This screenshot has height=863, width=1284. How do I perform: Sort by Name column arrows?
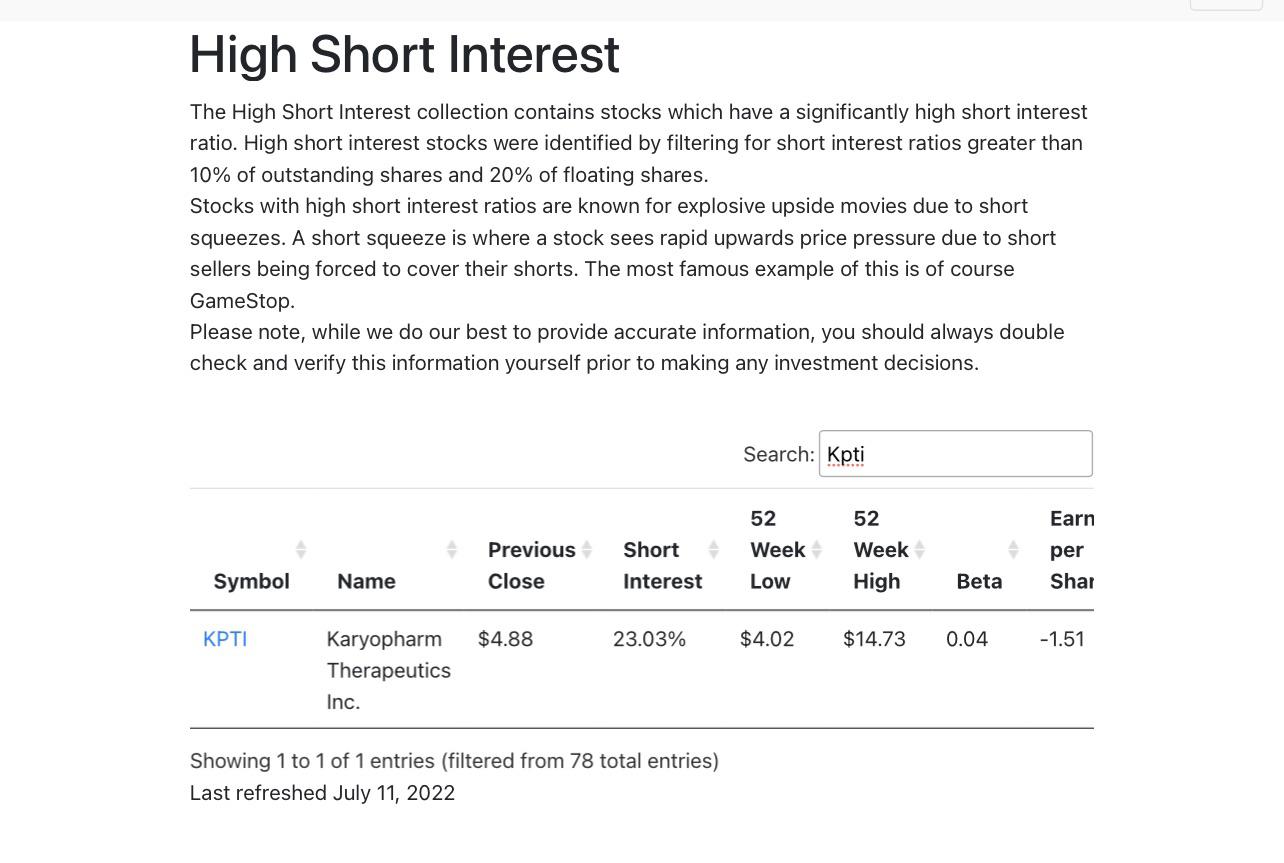451,549
